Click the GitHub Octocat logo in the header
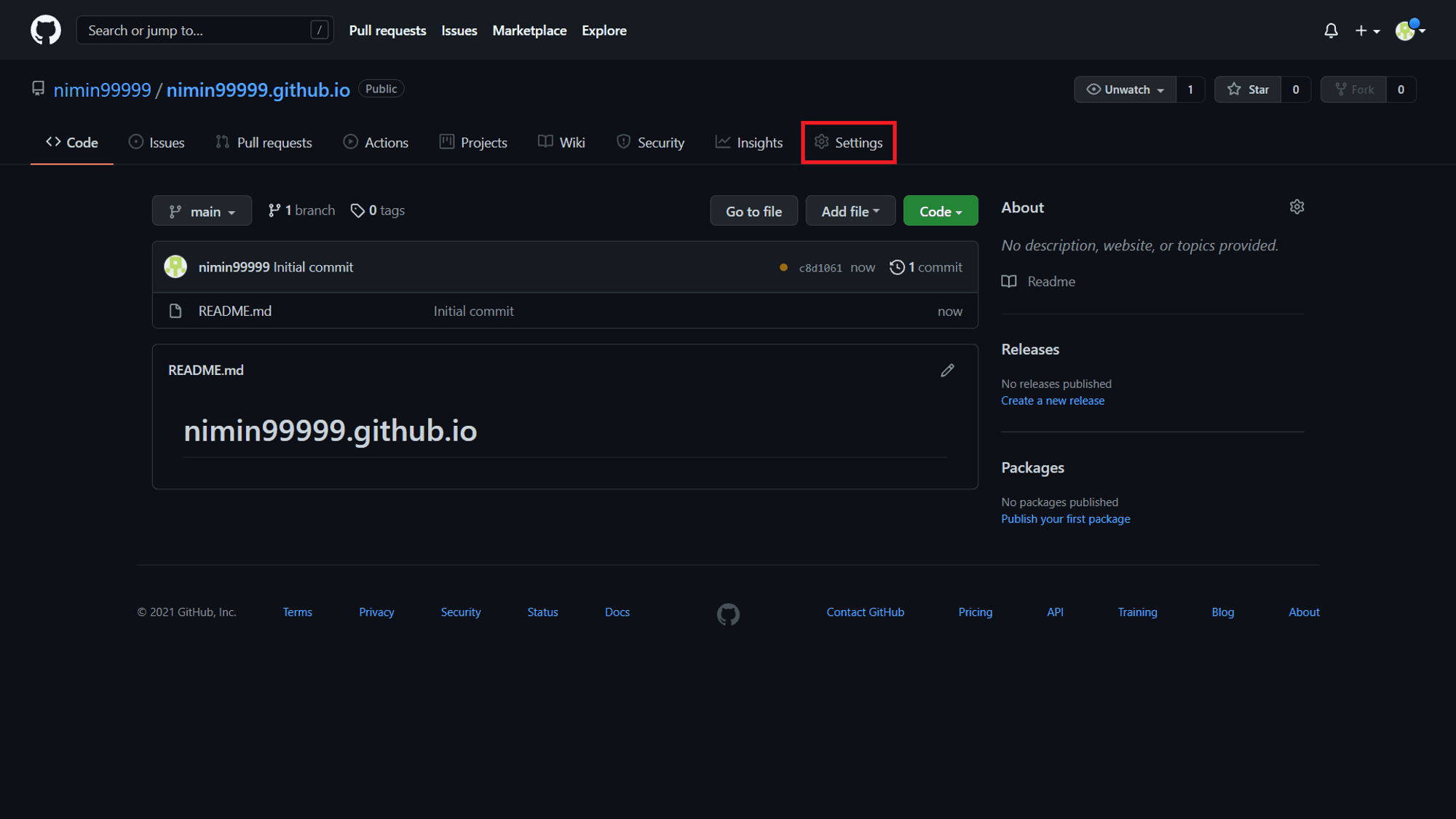1456x819 pixels. (46, 31)
